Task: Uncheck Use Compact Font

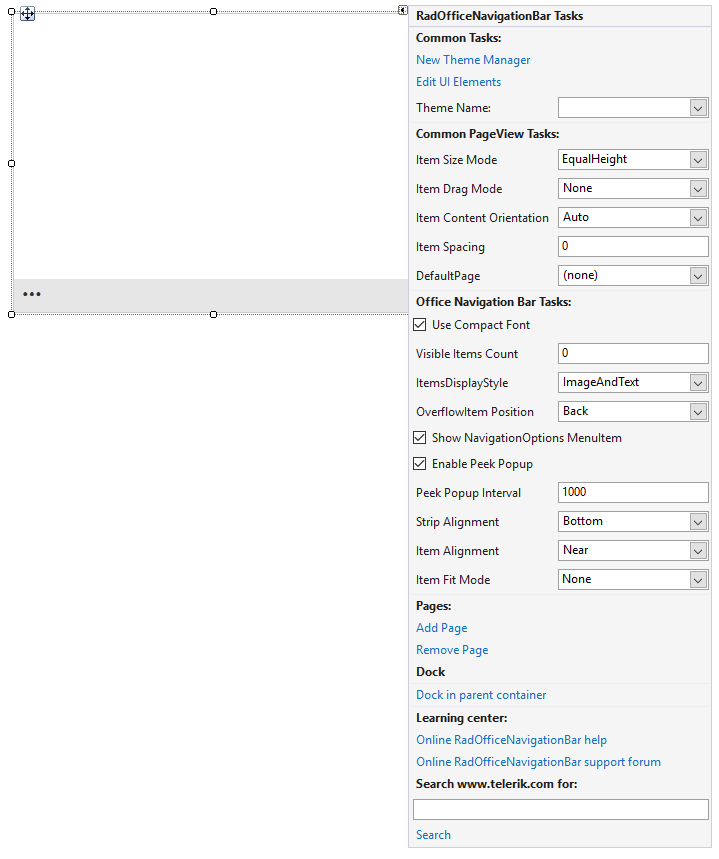Action: coord(419,324)
